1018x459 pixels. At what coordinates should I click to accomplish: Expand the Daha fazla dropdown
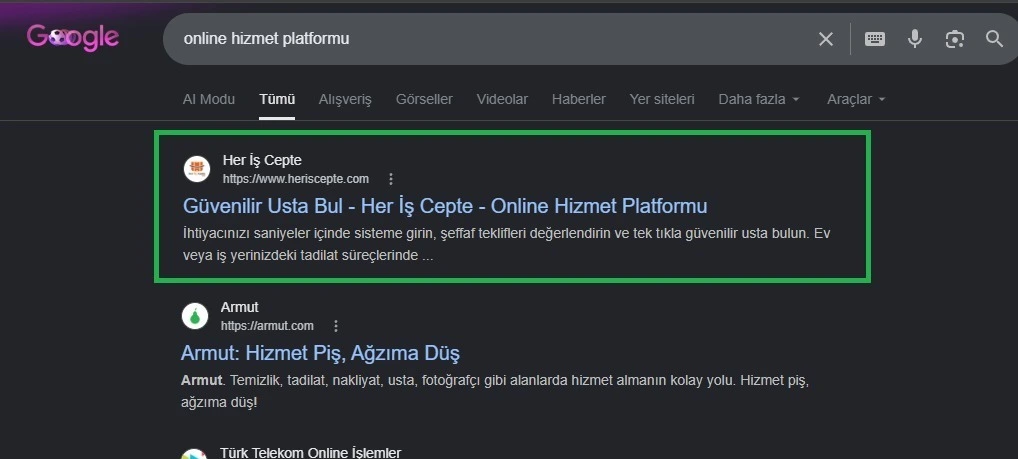[x=759, y=99]
